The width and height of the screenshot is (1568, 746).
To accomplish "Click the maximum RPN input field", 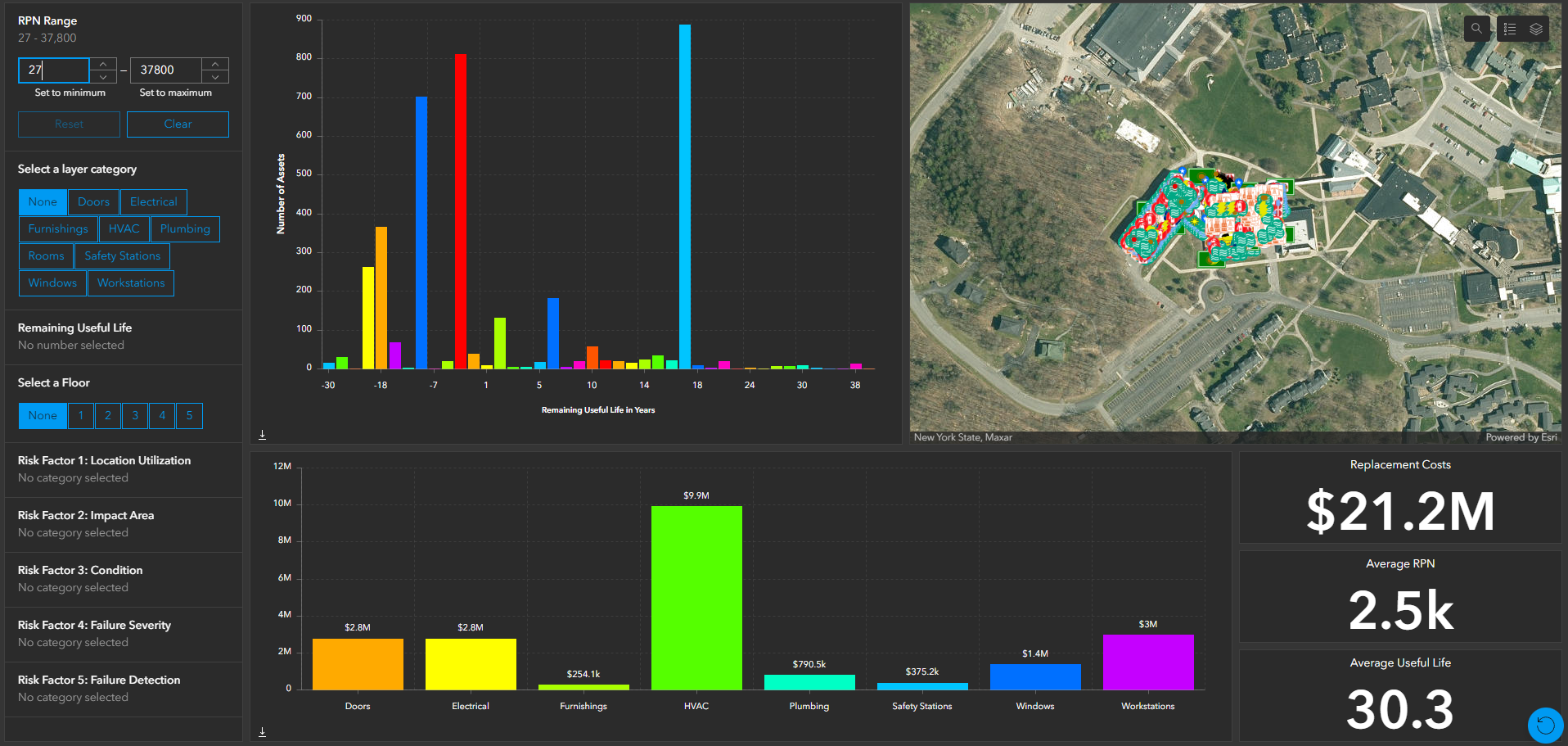I will tap(167, 70).
